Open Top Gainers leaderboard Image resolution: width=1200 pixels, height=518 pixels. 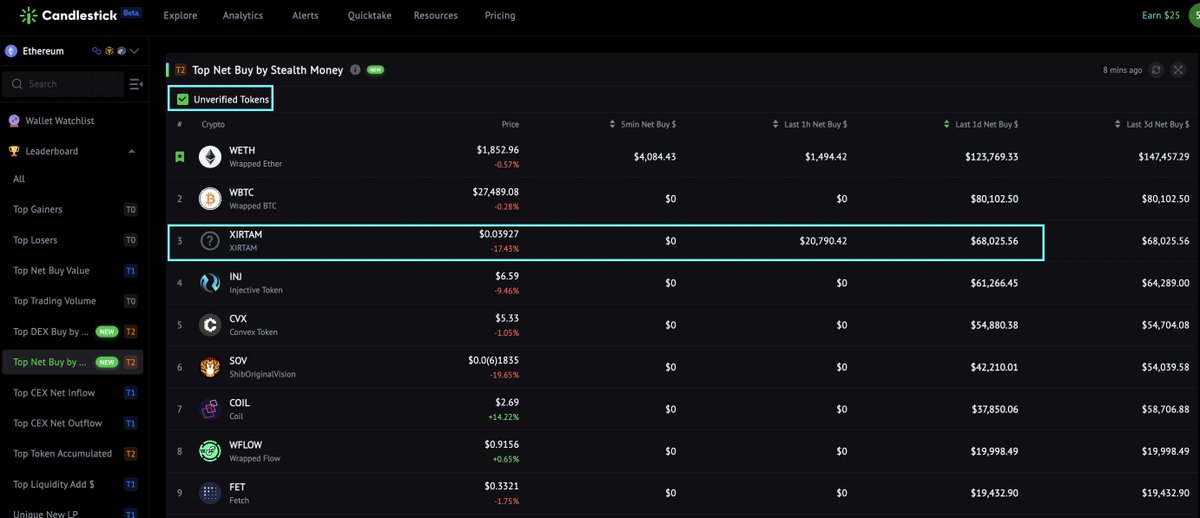coord(38,210)
